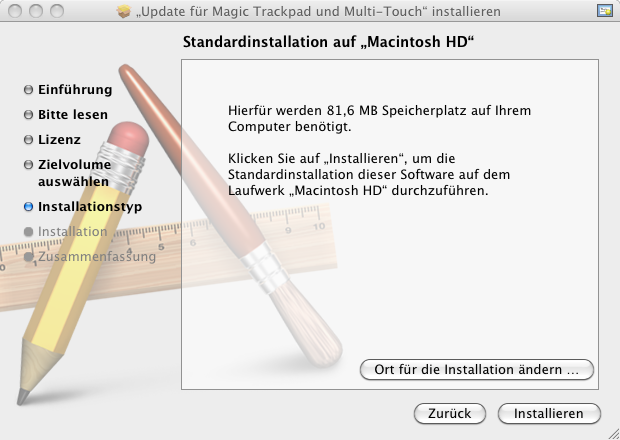The width and height of the screenshot is (620, 440).
Task: Click the bullet beside Zusammenfassung
Action: (29, 257)
